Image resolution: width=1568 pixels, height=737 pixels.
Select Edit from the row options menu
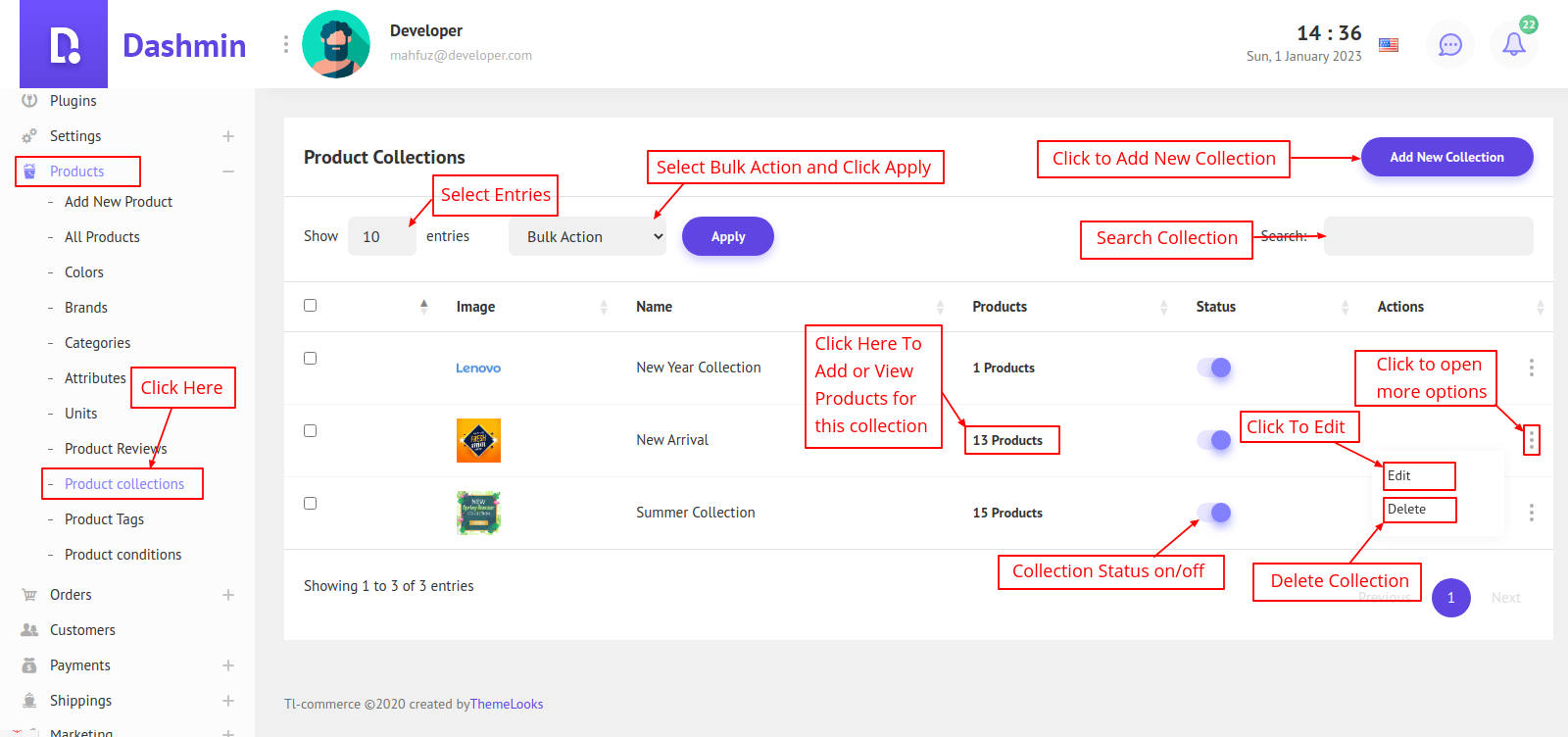click(x=1399, y=475)
